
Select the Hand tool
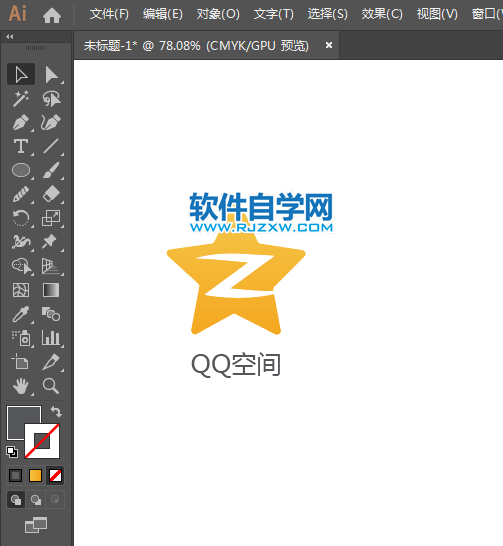(x=21, y=386)
